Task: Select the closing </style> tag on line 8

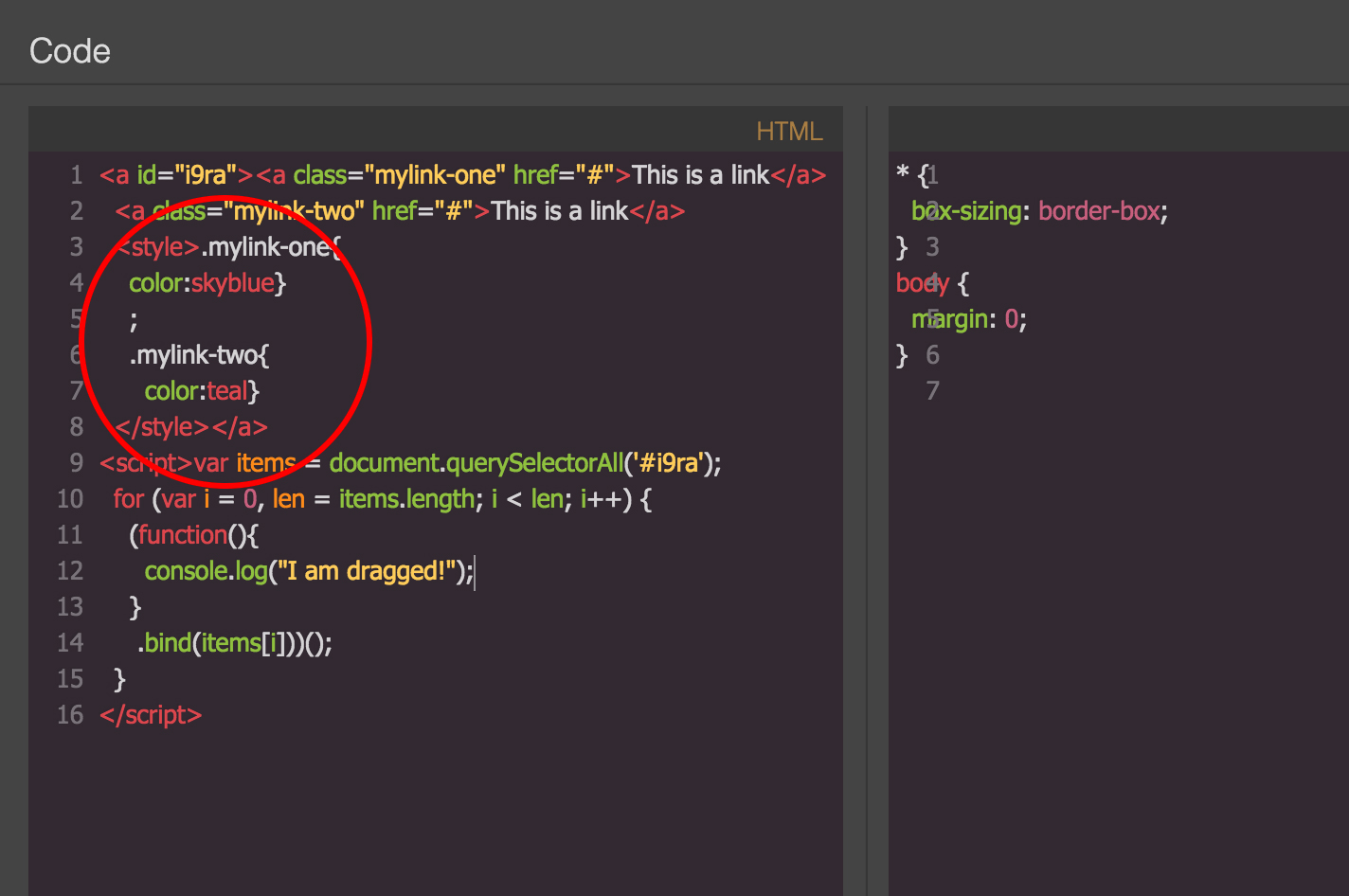Action: click(x=161, y=426)
